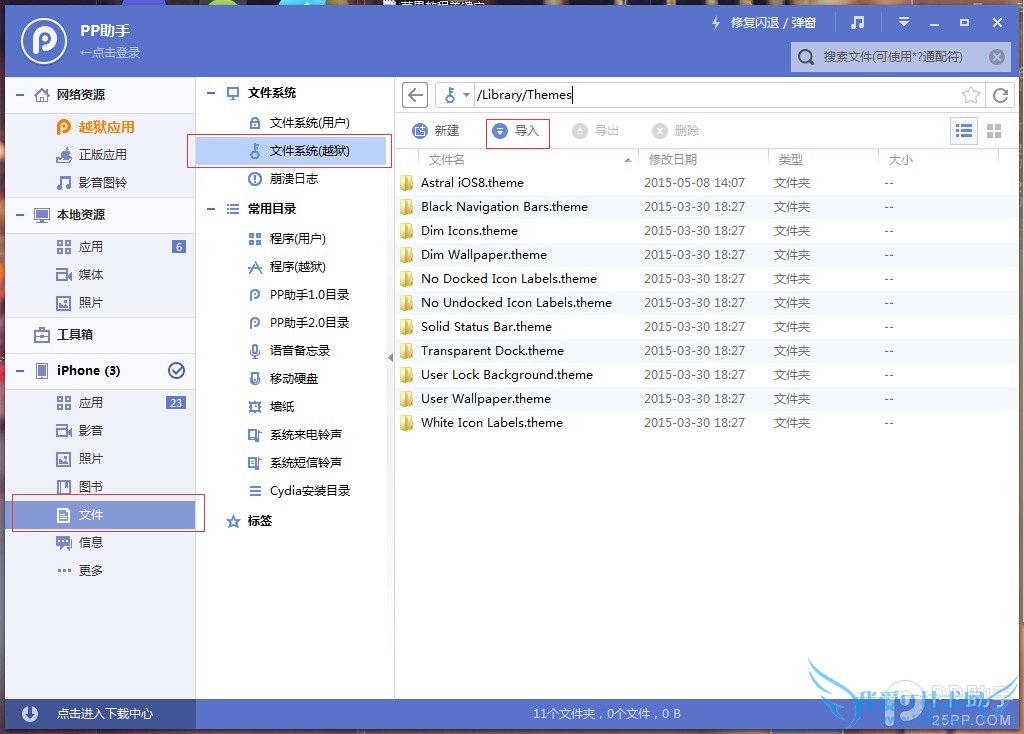Open the music note ringtone icon in title bar
1024x734 pixels.
point(857,23)
